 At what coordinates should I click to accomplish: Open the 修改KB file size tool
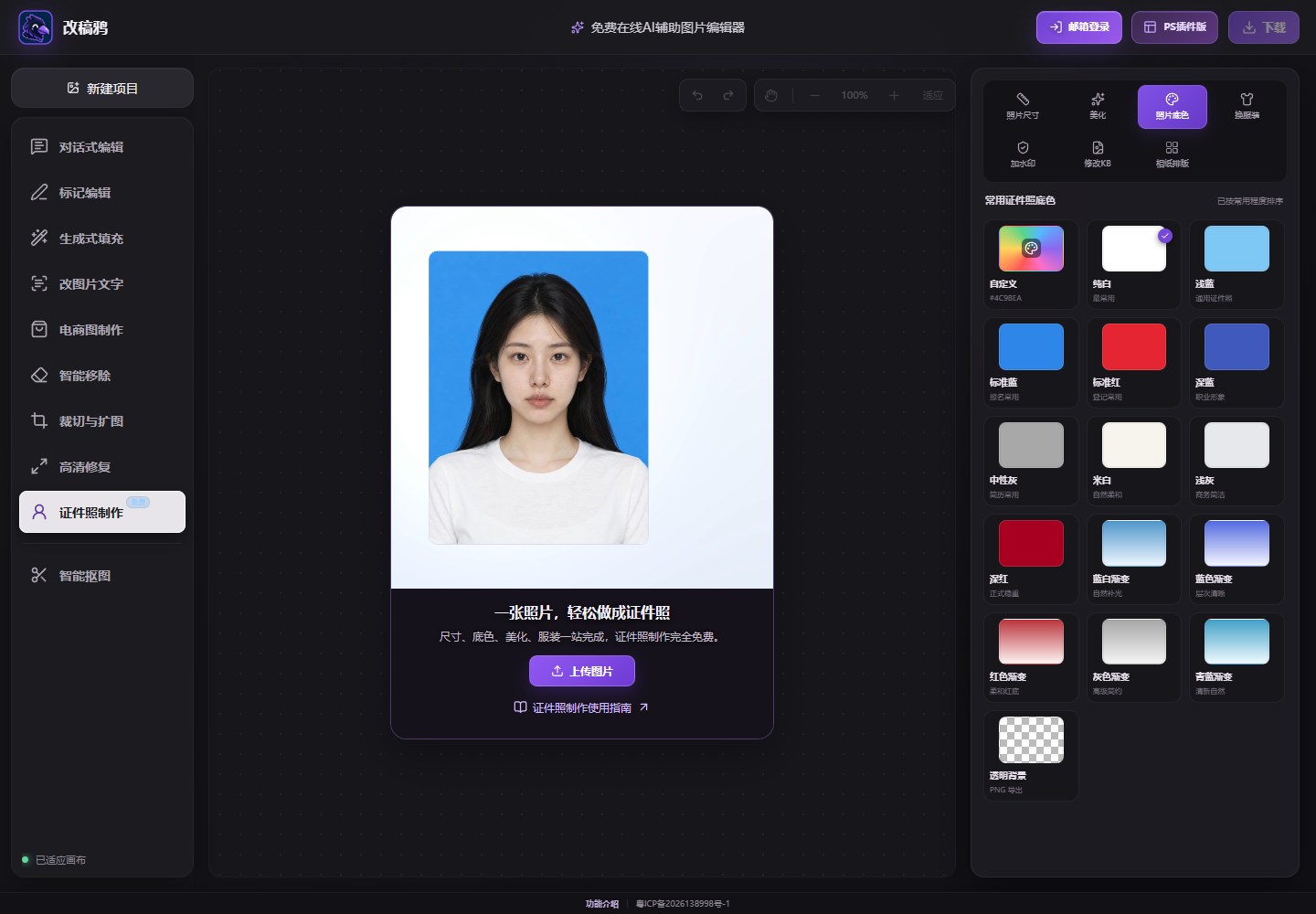point(1098,154)
